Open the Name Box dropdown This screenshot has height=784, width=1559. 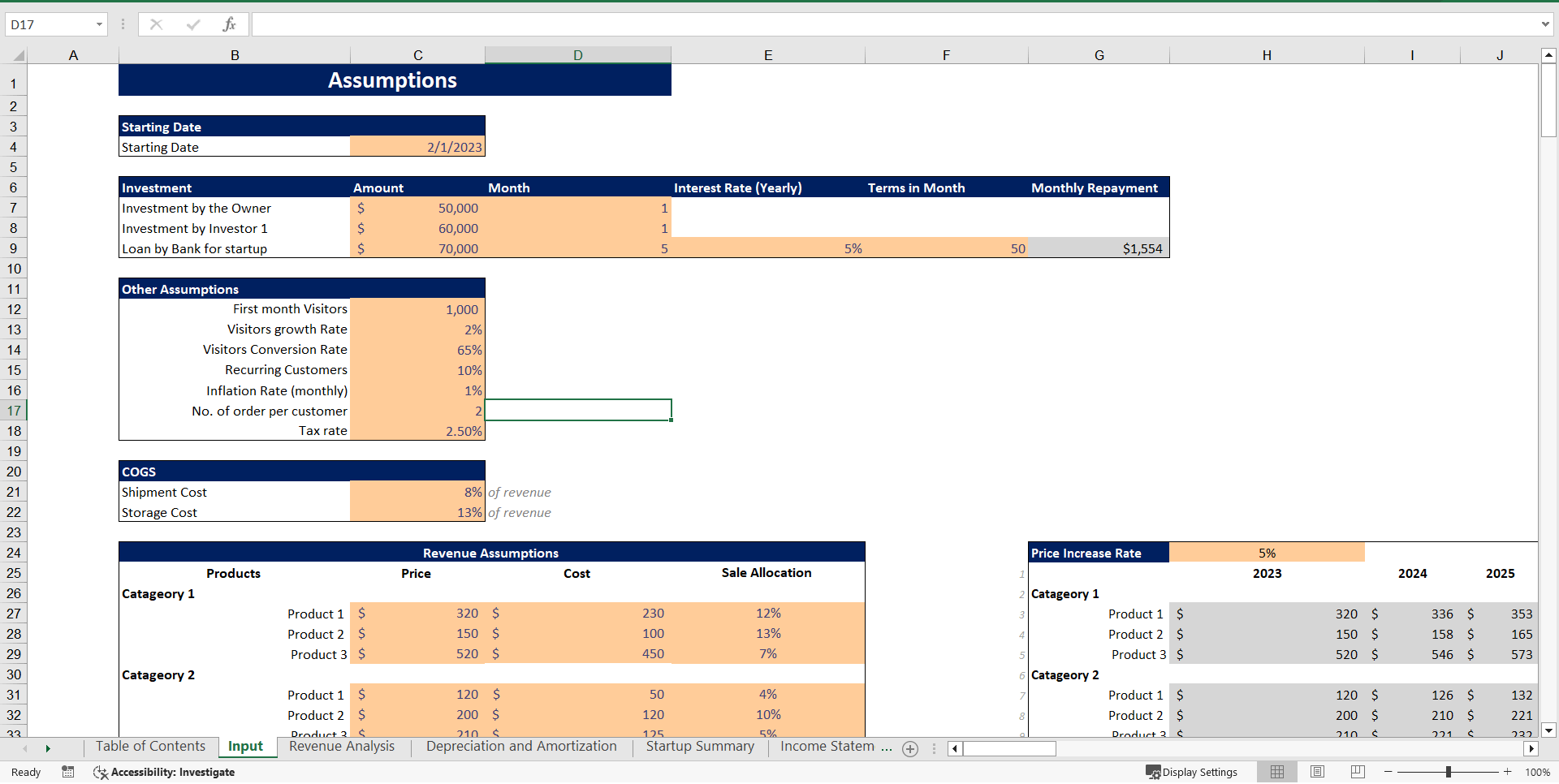click(x=99, y=24)
